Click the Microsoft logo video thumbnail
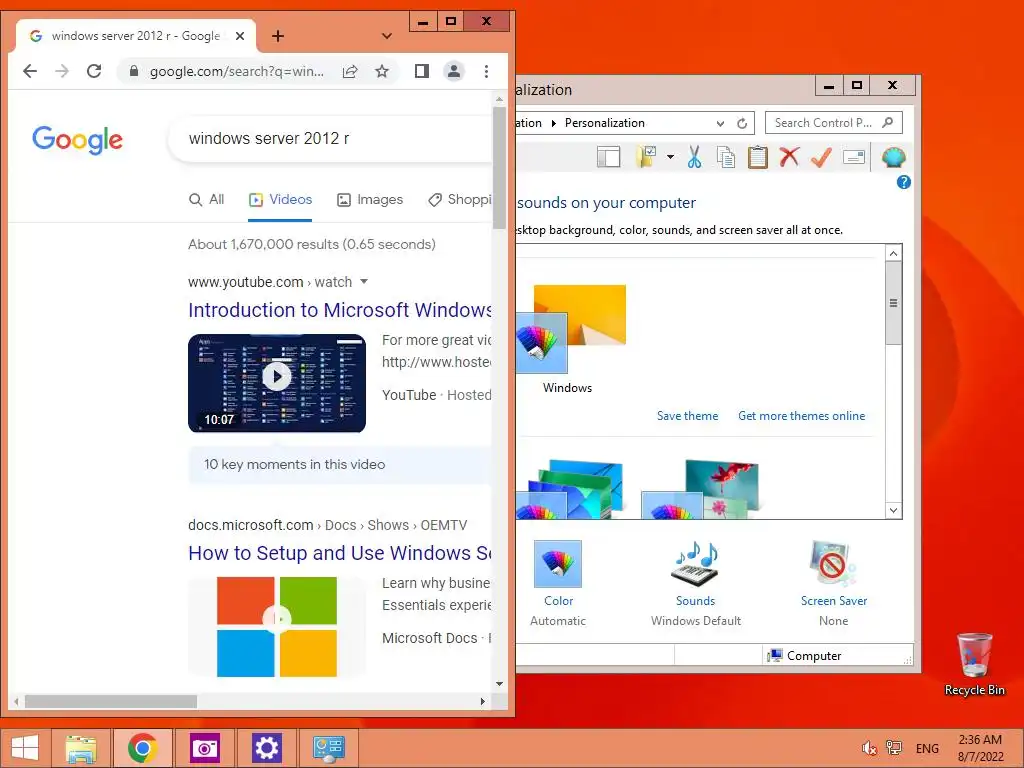Image resolution: width=1024 pixels, height=768 pixels. 277,626
